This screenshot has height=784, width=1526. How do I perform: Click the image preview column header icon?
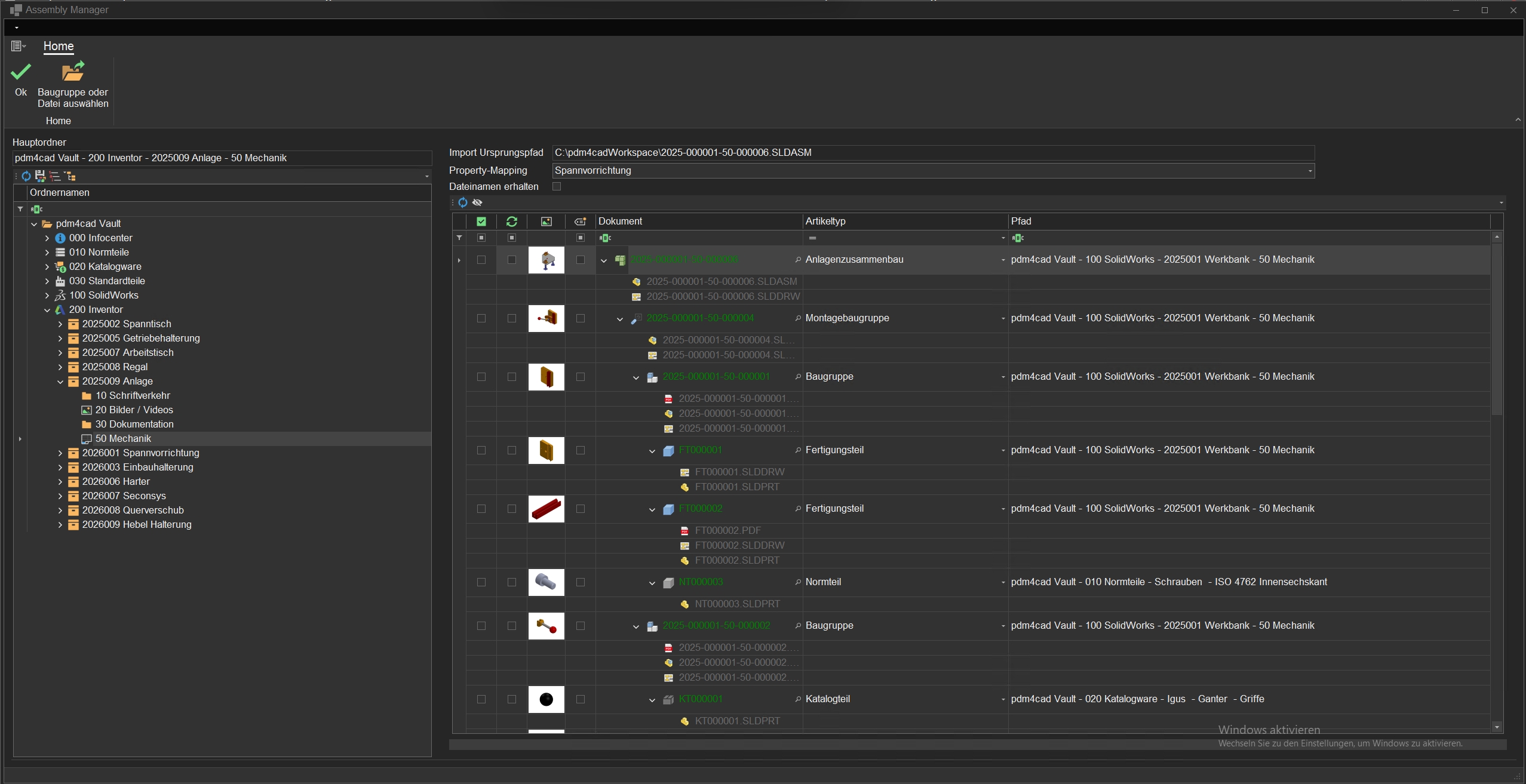pos(546,222)
